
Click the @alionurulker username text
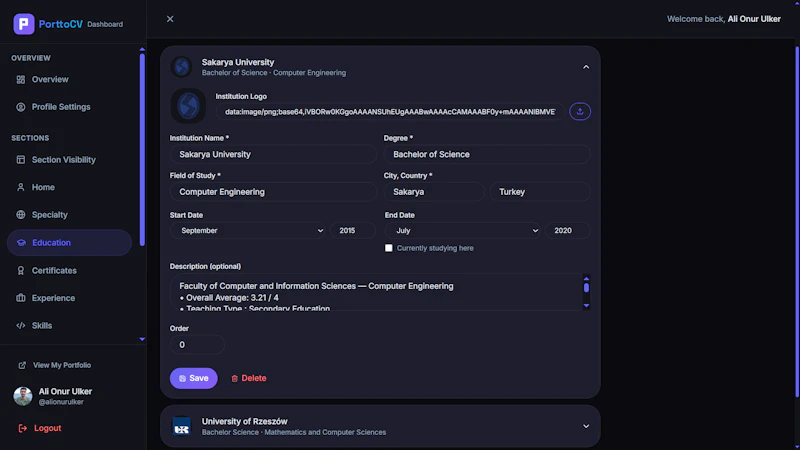(x=61, y=402)
